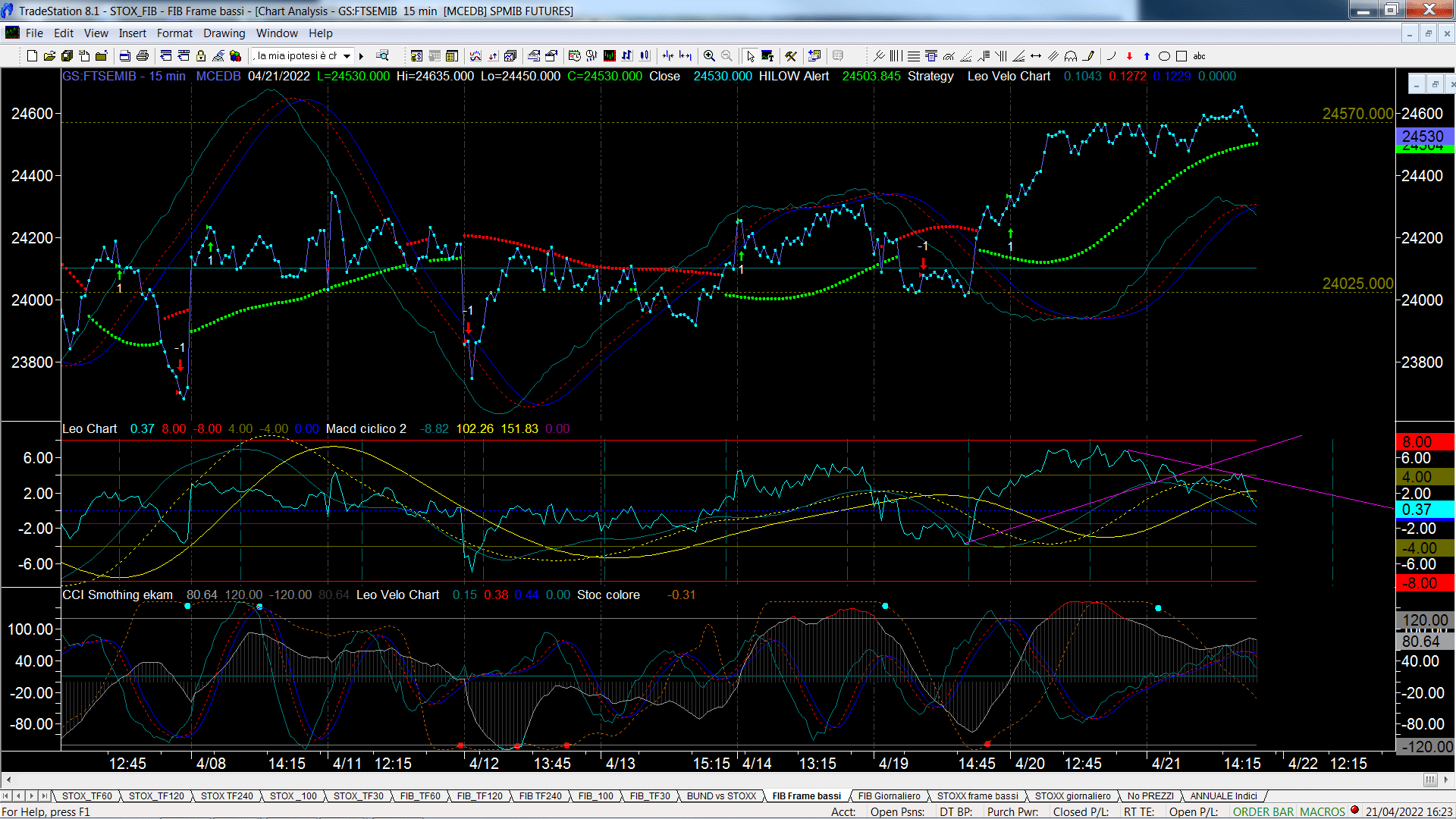Select the trendline pencil tool
The height and width of the screenshot is (819, 1456).
coord(1088,56)
